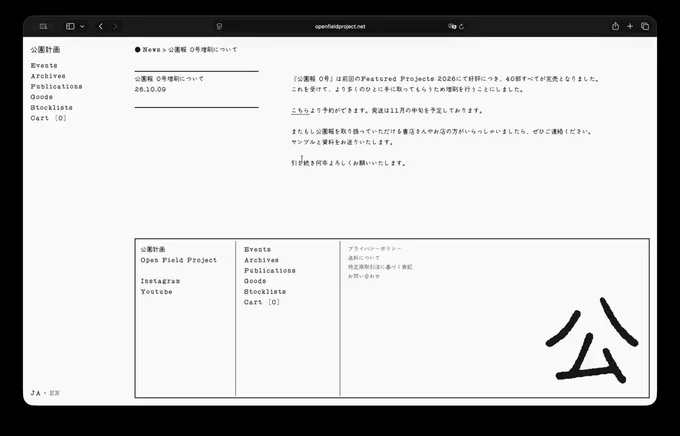680x436 pixels.
Task: Open page menu icon left of address
Action: [x=219, y=26]
